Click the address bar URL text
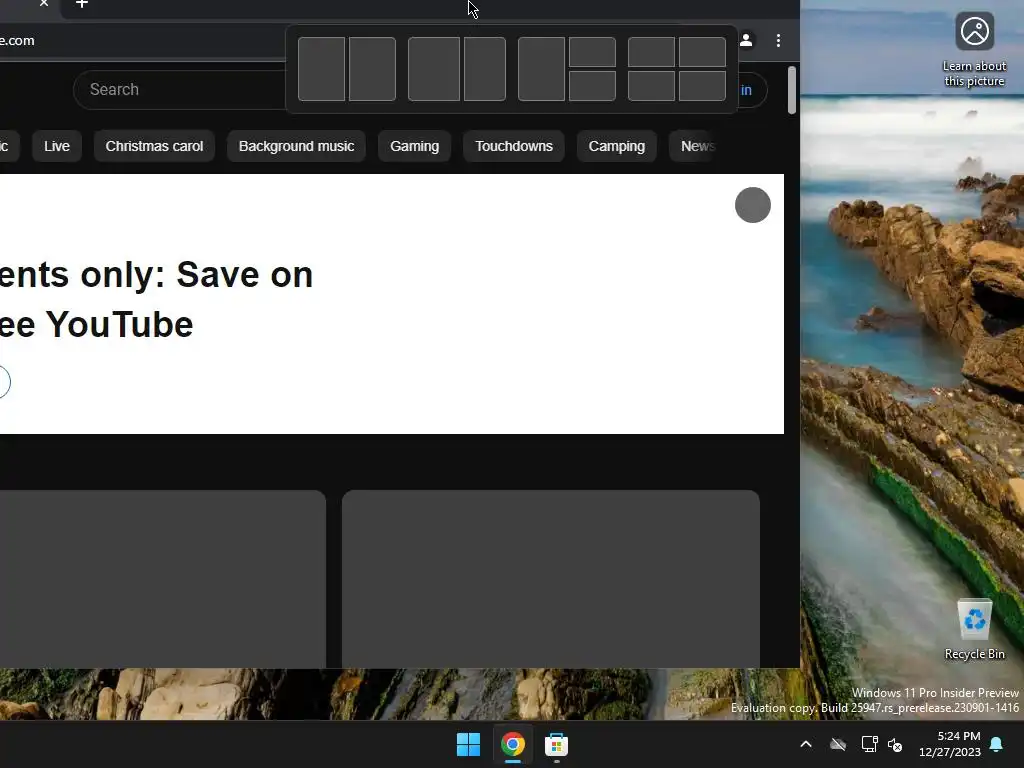Screen dimensions: 1024x768 pyautogui.click(x=17, y=40)
